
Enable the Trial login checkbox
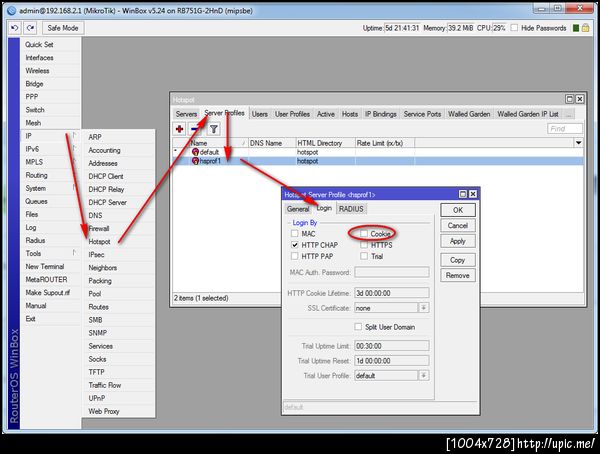click(x=364, y=256)
